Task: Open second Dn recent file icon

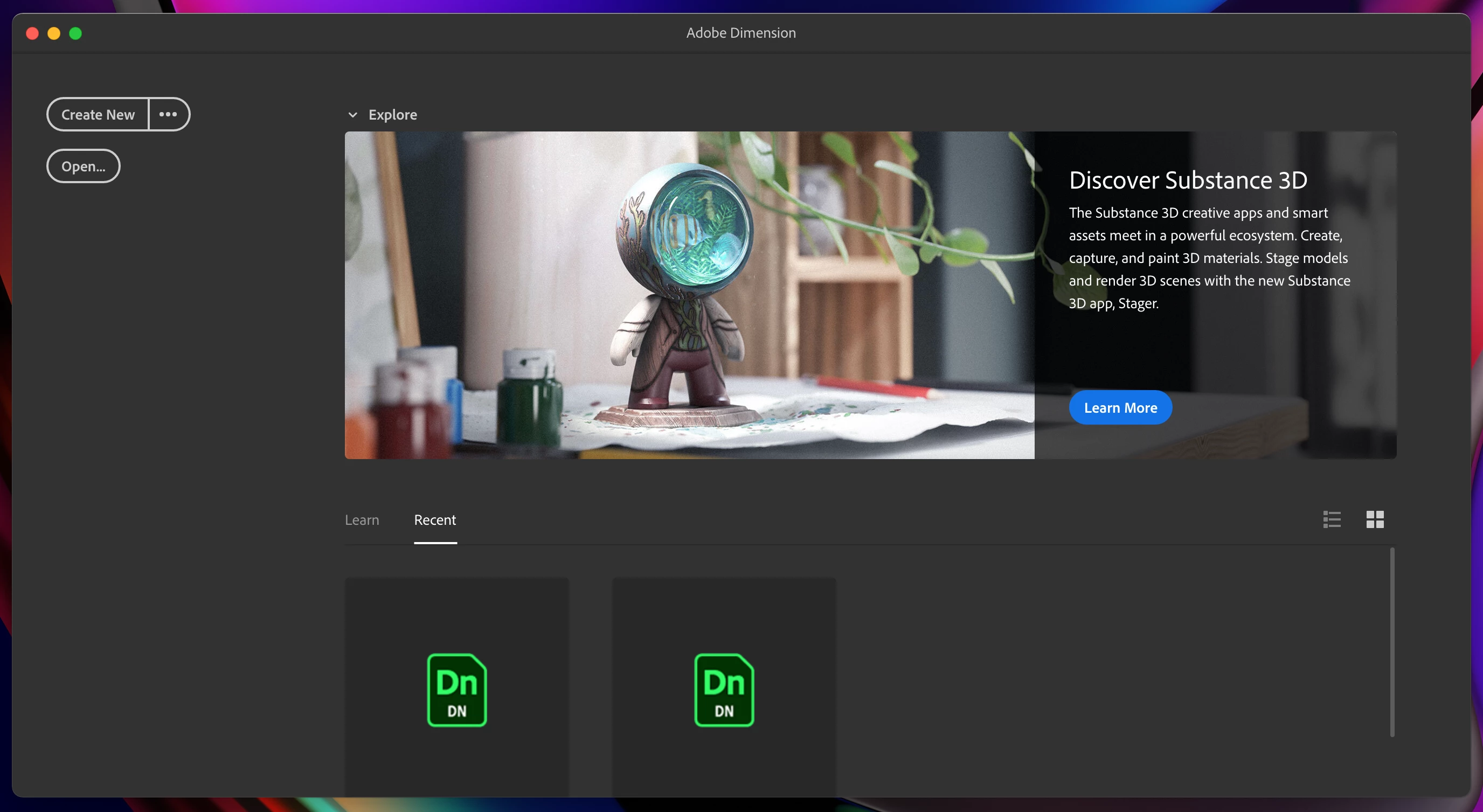Action: coord(724,690)
